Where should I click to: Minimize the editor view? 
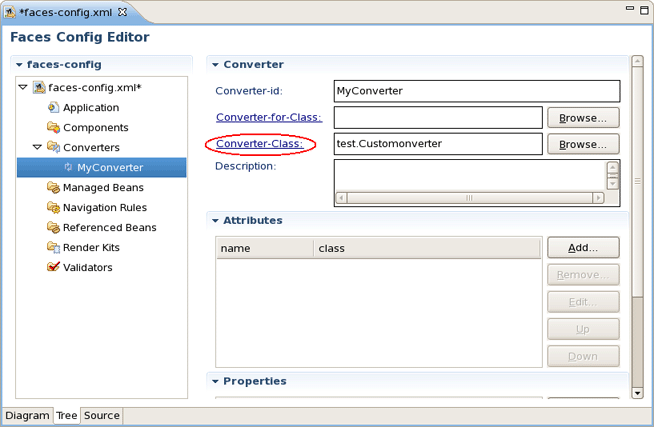pyautogui.click(x=630, y=8)
